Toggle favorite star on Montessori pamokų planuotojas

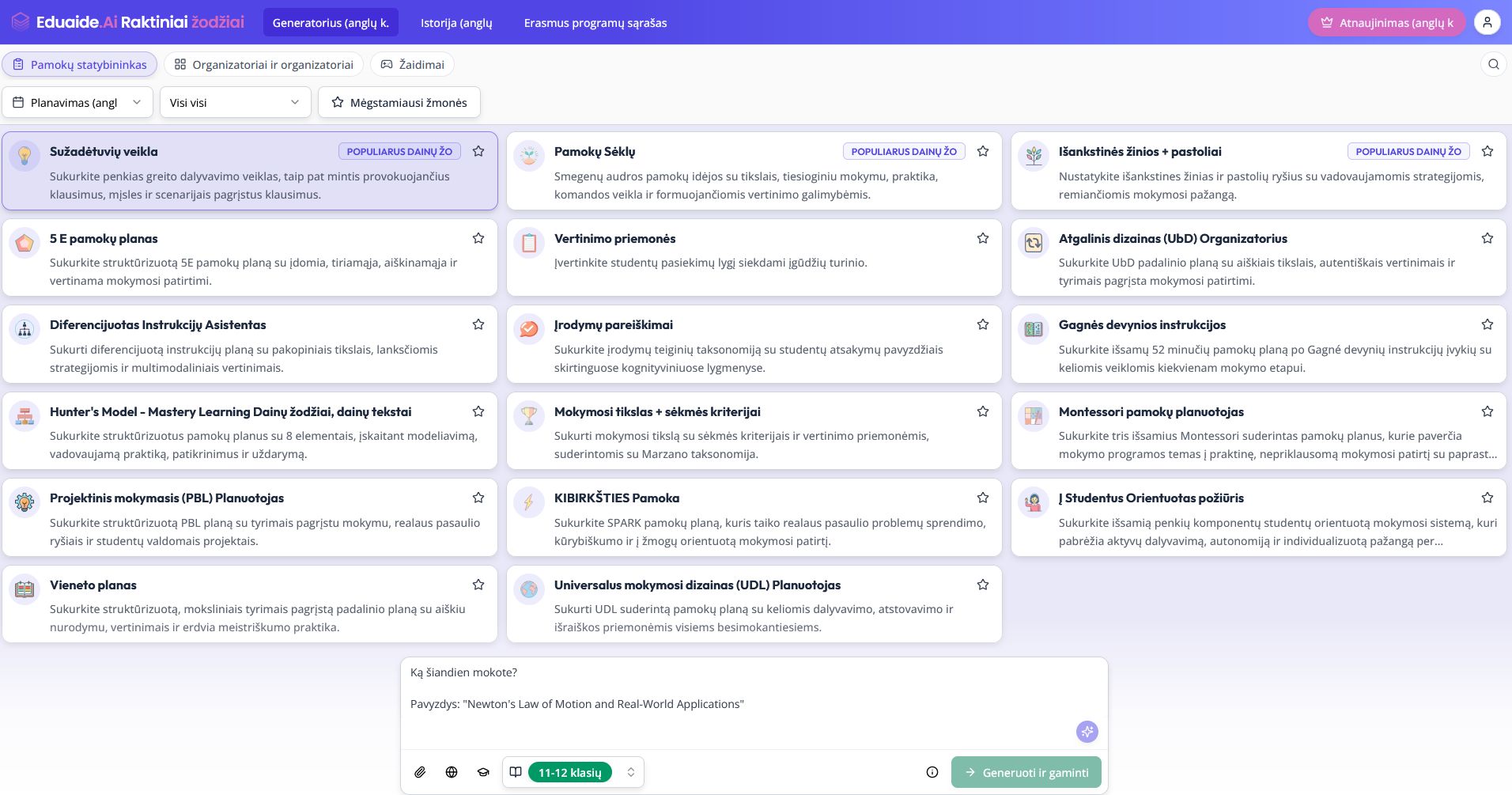pyautogui.click(x=1487, y=411)
